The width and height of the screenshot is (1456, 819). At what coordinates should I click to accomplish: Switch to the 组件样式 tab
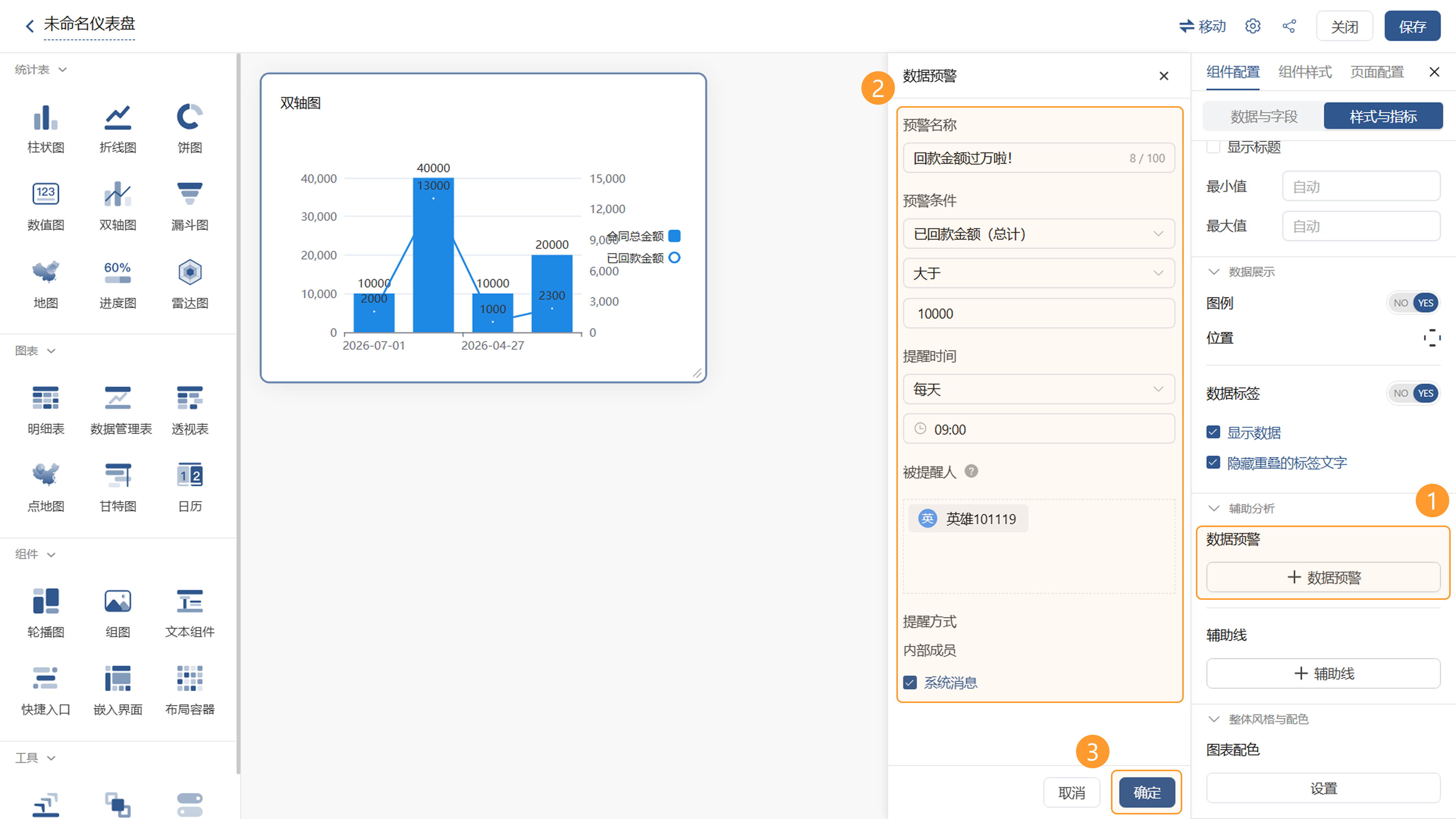coord(1305,72)
